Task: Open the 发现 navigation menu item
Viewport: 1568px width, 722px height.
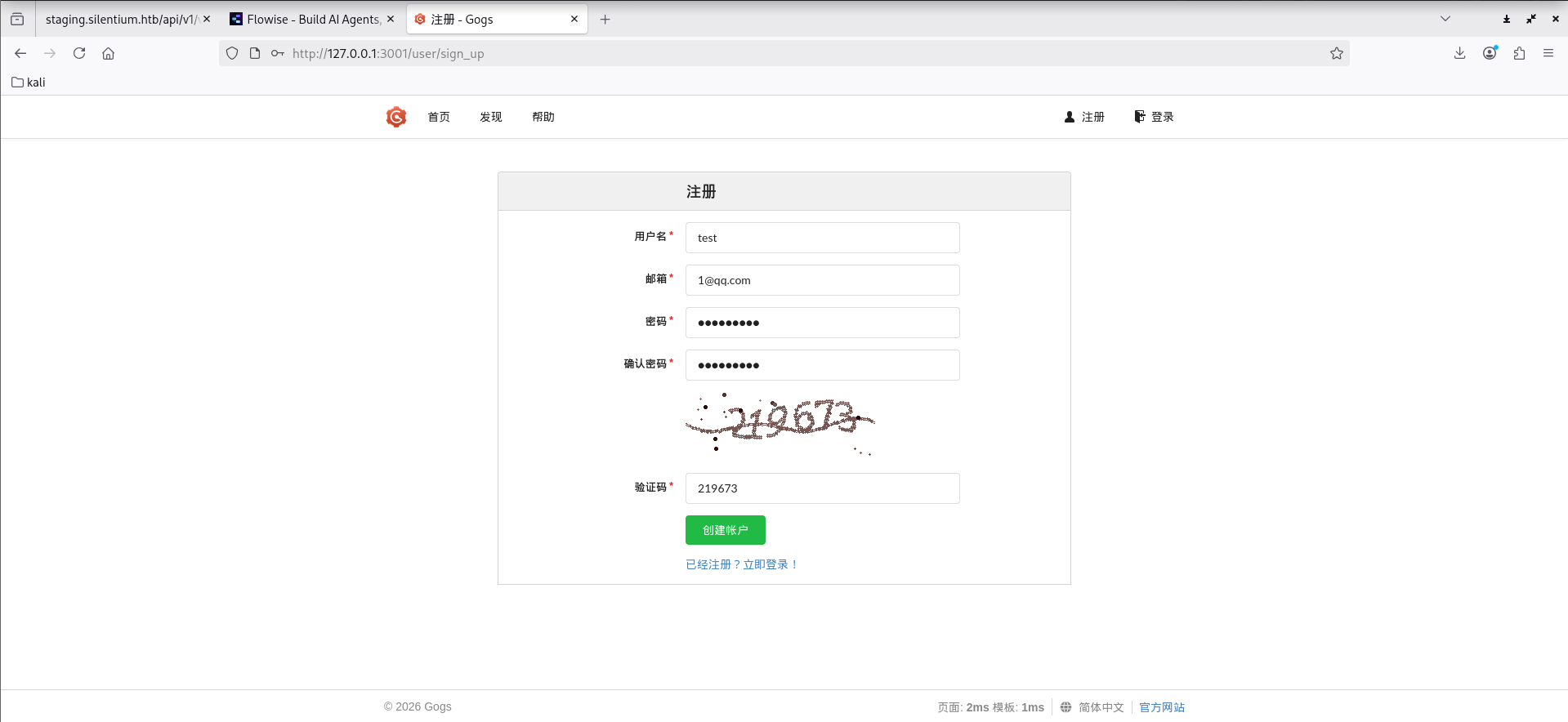Action: pyautogui.click(x=490, y=117)
